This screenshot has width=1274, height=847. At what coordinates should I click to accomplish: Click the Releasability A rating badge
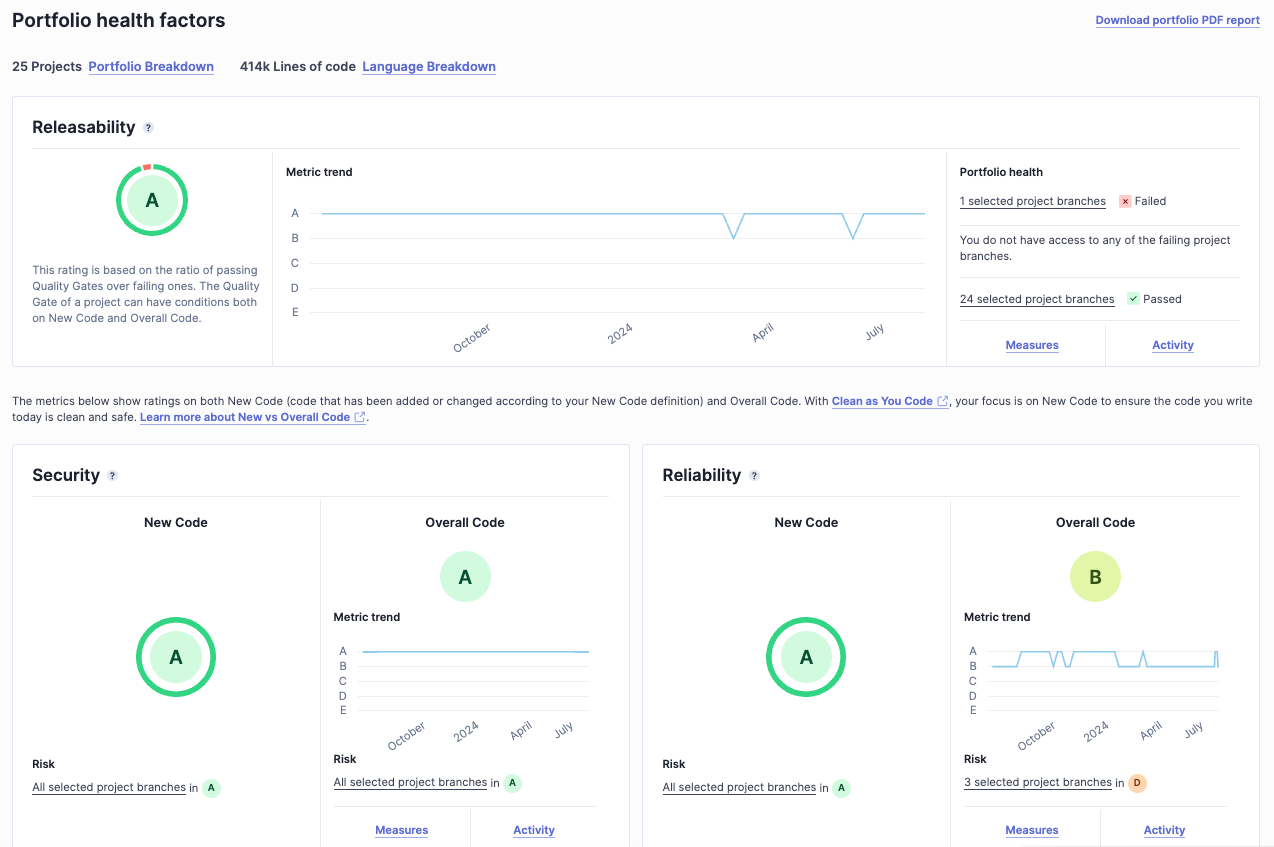151,199
